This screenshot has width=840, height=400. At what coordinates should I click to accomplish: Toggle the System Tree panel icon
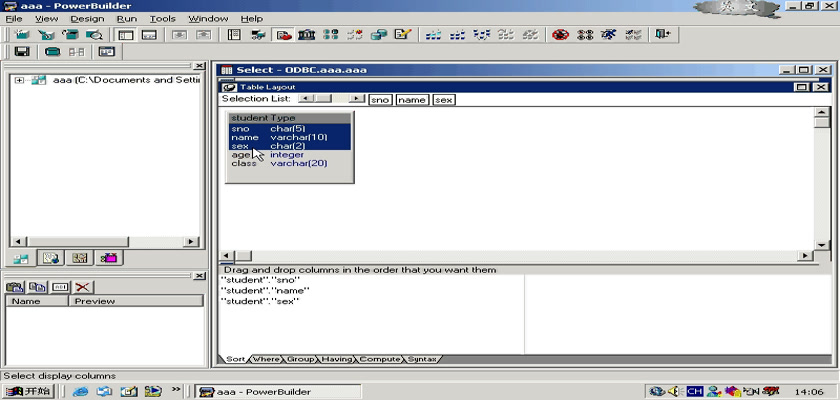(x=126, y=35)
